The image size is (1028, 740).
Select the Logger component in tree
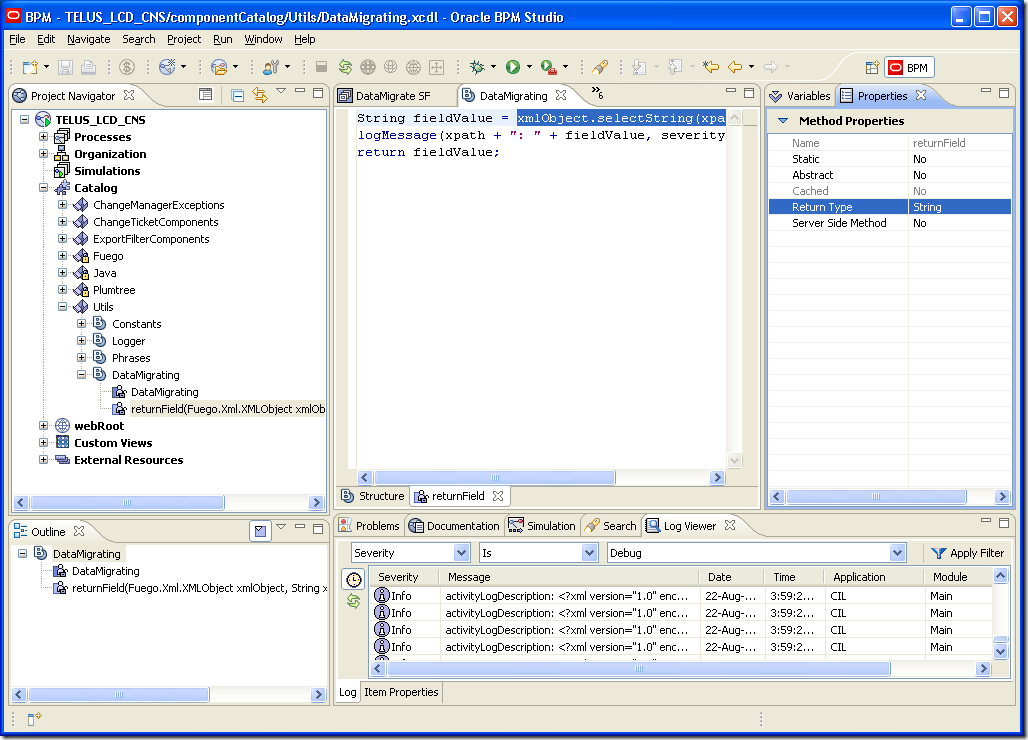point(128,341)
